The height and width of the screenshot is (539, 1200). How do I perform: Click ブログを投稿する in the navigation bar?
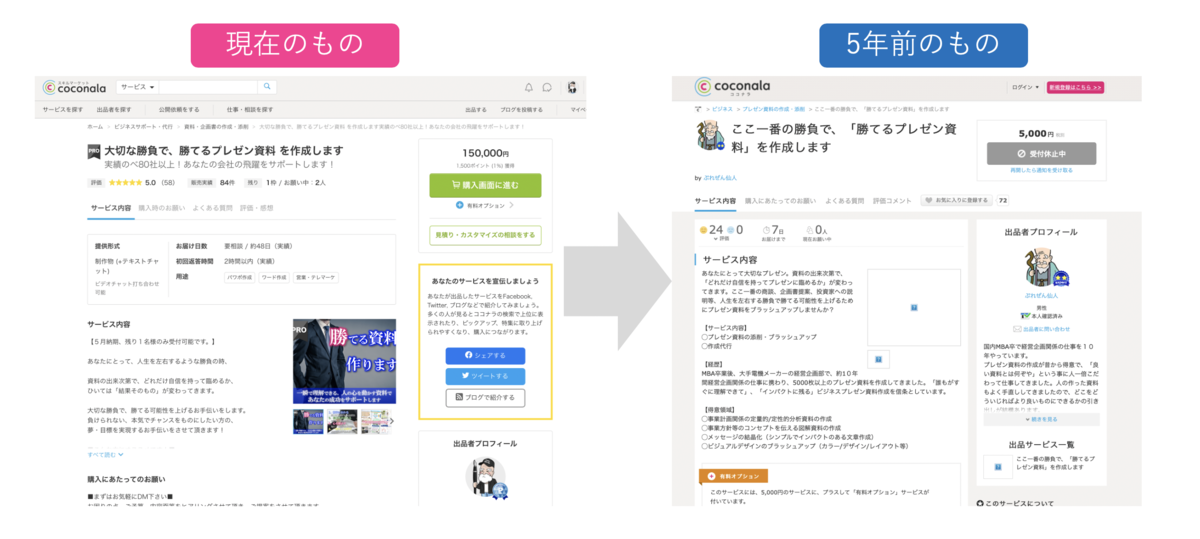tap(521, 109)
